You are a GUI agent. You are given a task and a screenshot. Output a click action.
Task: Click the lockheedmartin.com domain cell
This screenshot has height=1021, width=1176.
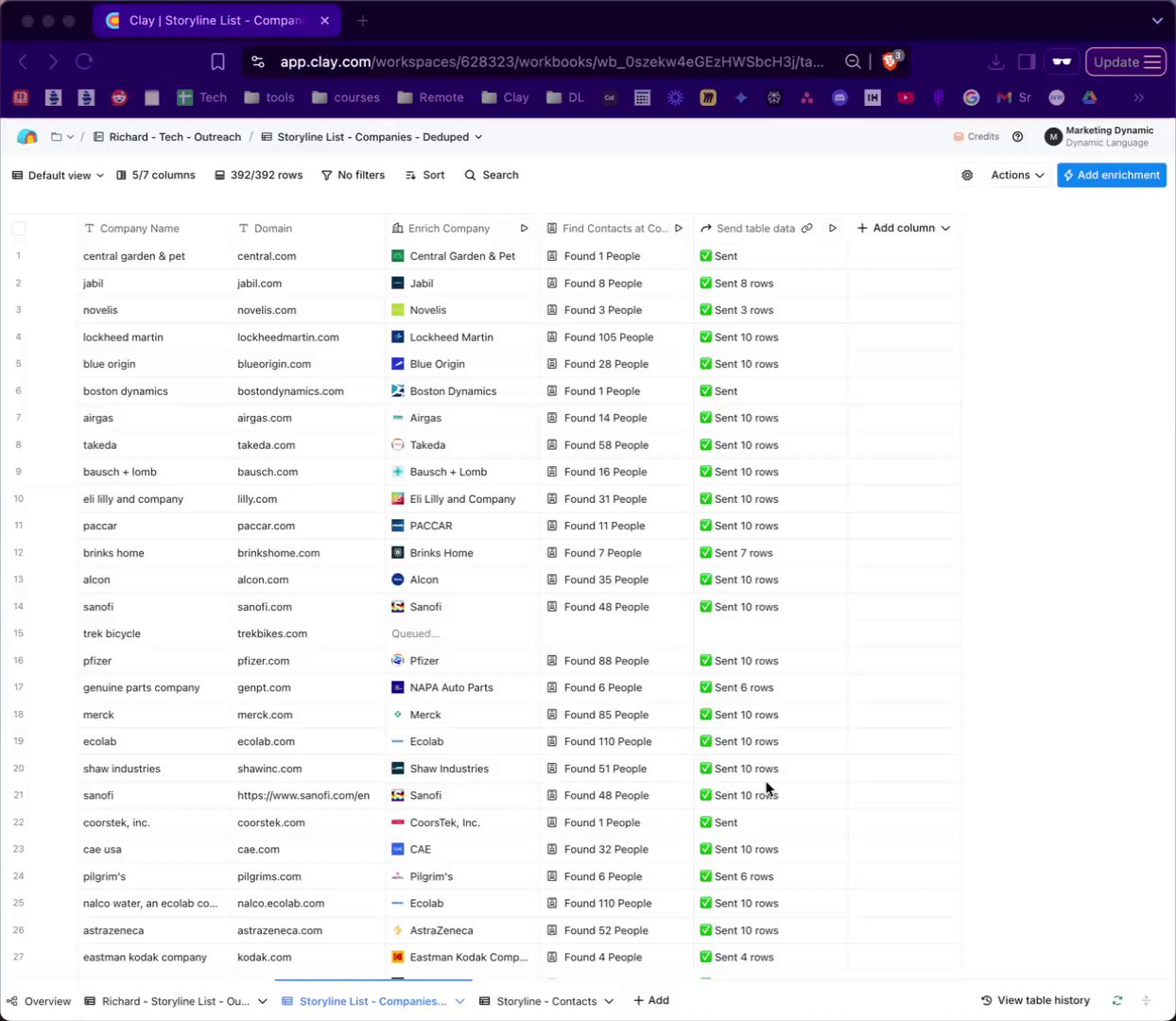307,337
